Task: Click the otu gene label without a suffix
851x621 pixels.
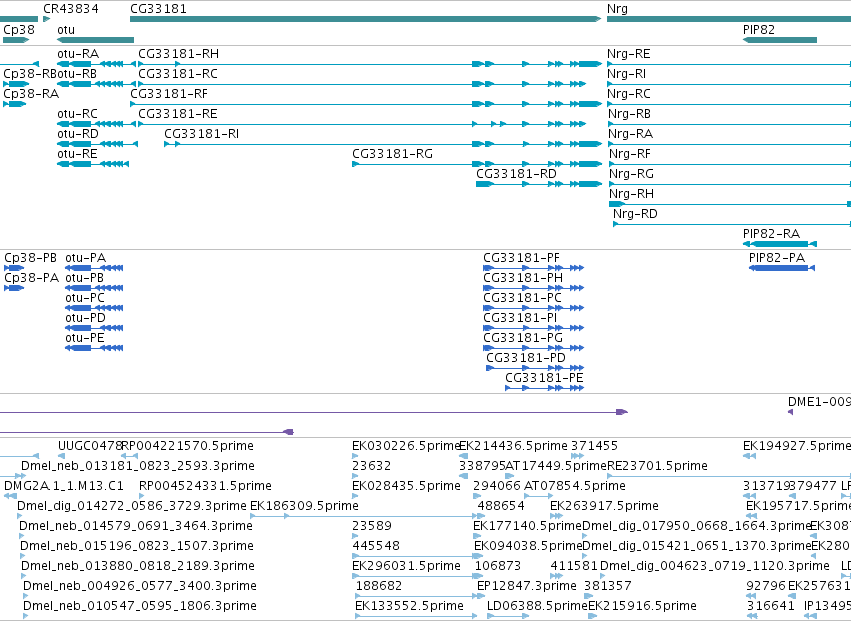Action: [x=66, y=29]
